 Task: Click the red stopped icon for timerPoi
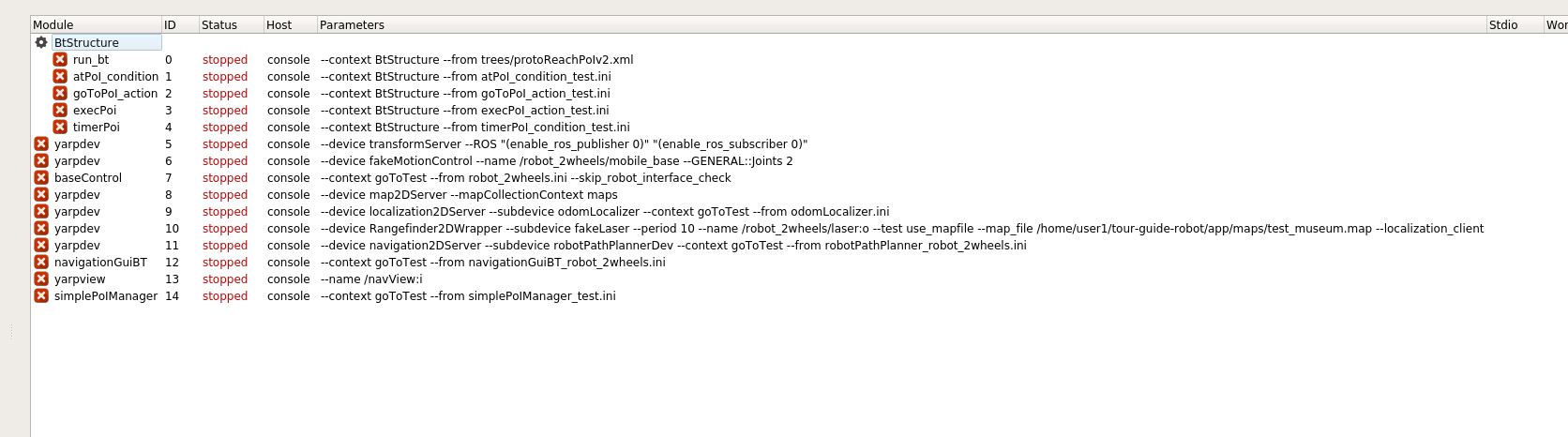pos(60,127)
